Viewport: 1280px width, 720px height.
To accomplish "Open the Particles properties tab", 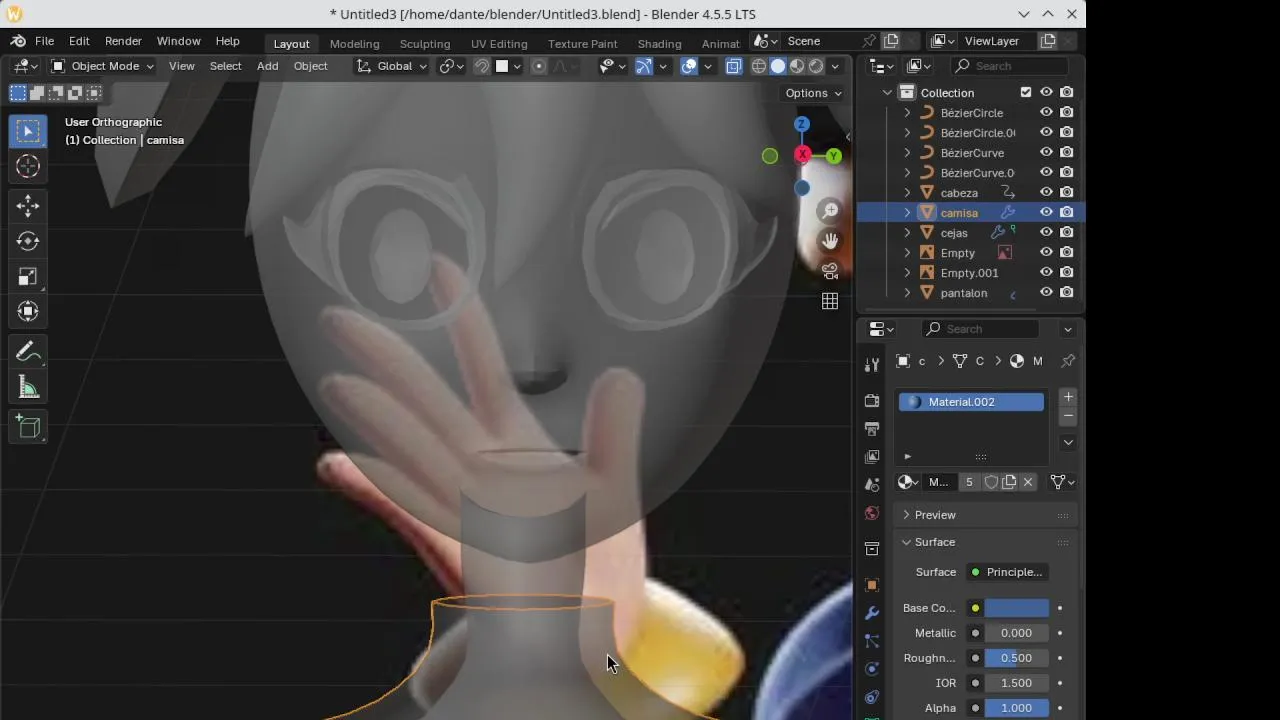I will pyautogui.click(x=872, y=641).
